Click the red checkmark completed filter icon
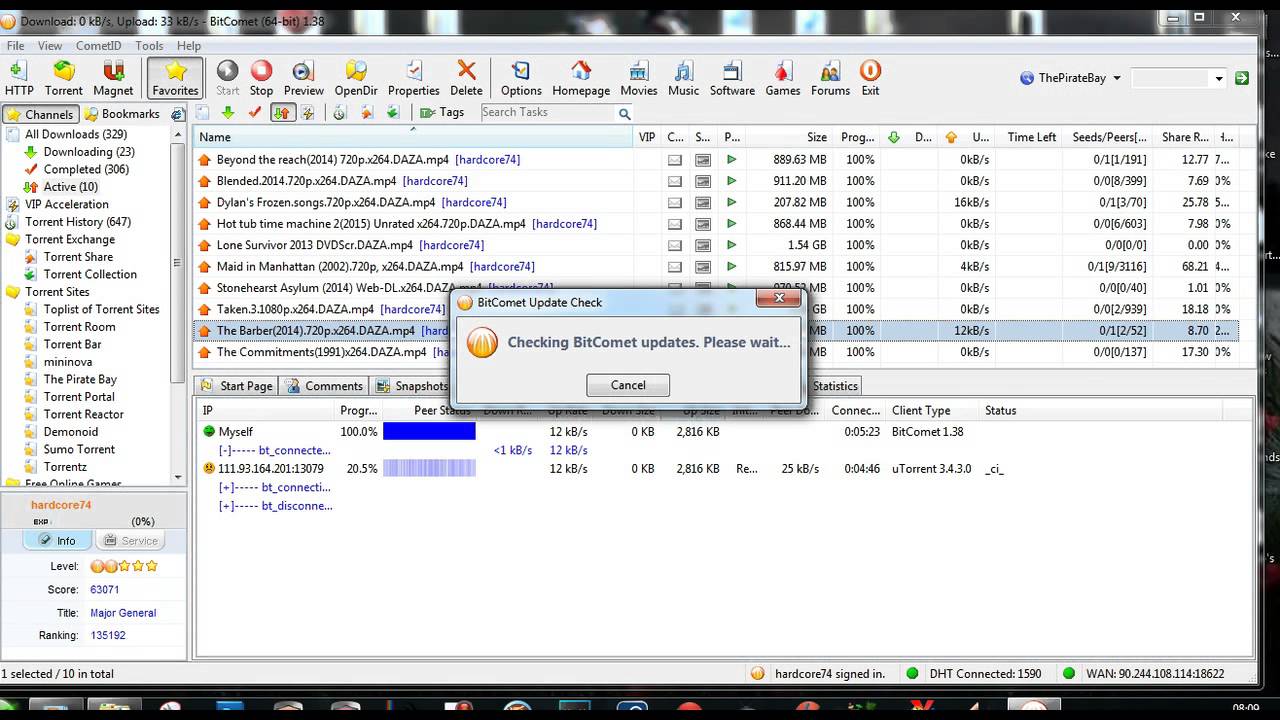The width and height of the screenshot is (1280, 720). pos(254,113)
